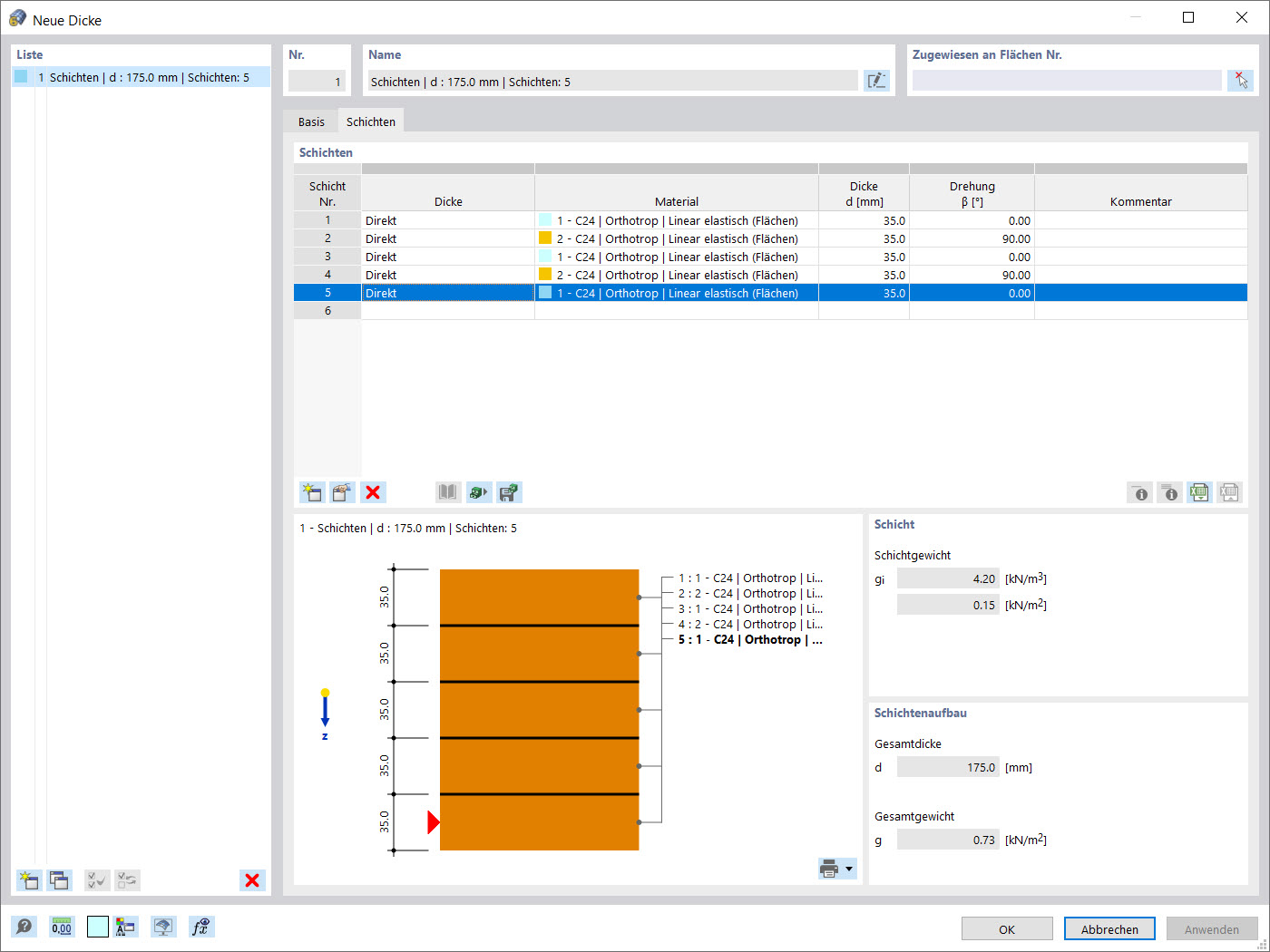Click the greyed Excel import icon
The width and height of the screenshot is (1270, 952).
coord(1229,492)
